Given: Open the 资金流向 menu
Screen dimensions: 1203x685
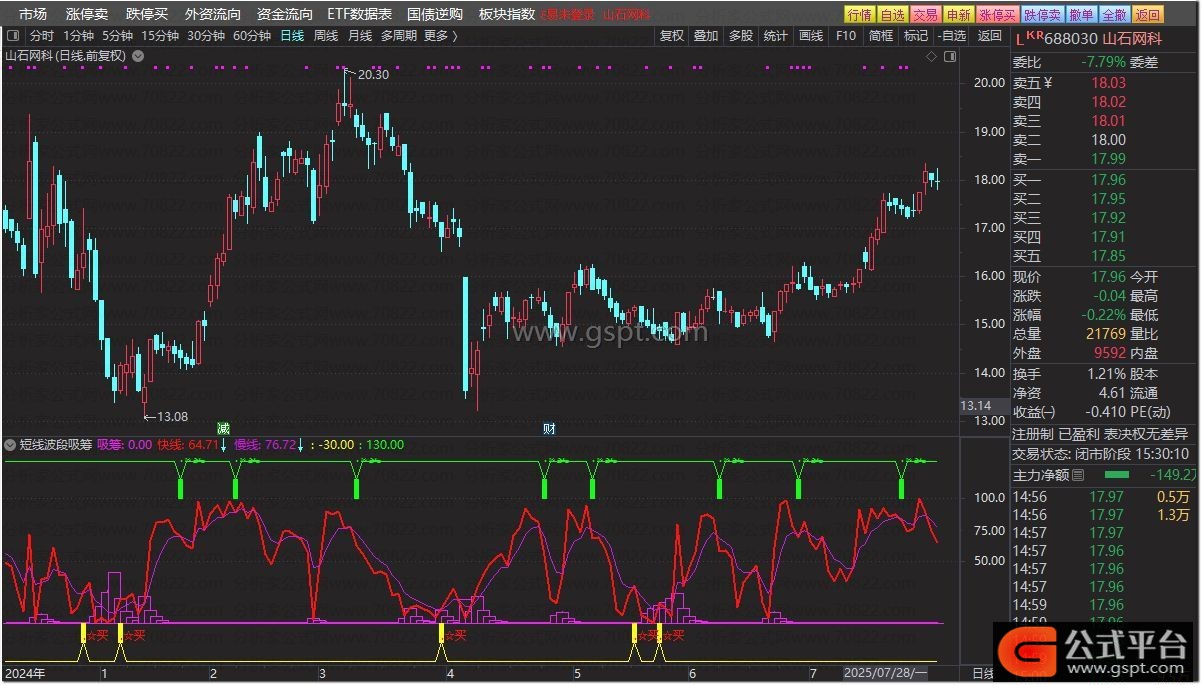Looking at the screenshot, I should [284, 14].
